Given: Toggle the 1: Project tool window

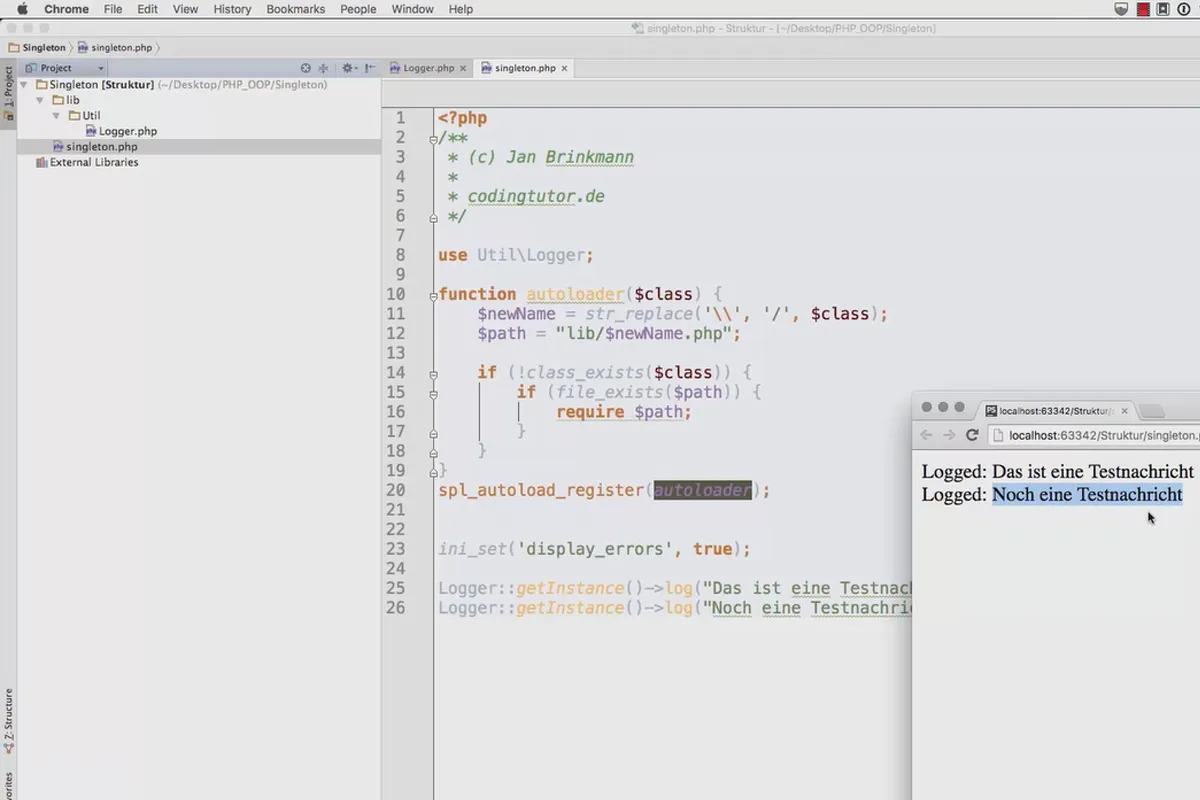Looking at the screenshot, I should coord(8,93).
